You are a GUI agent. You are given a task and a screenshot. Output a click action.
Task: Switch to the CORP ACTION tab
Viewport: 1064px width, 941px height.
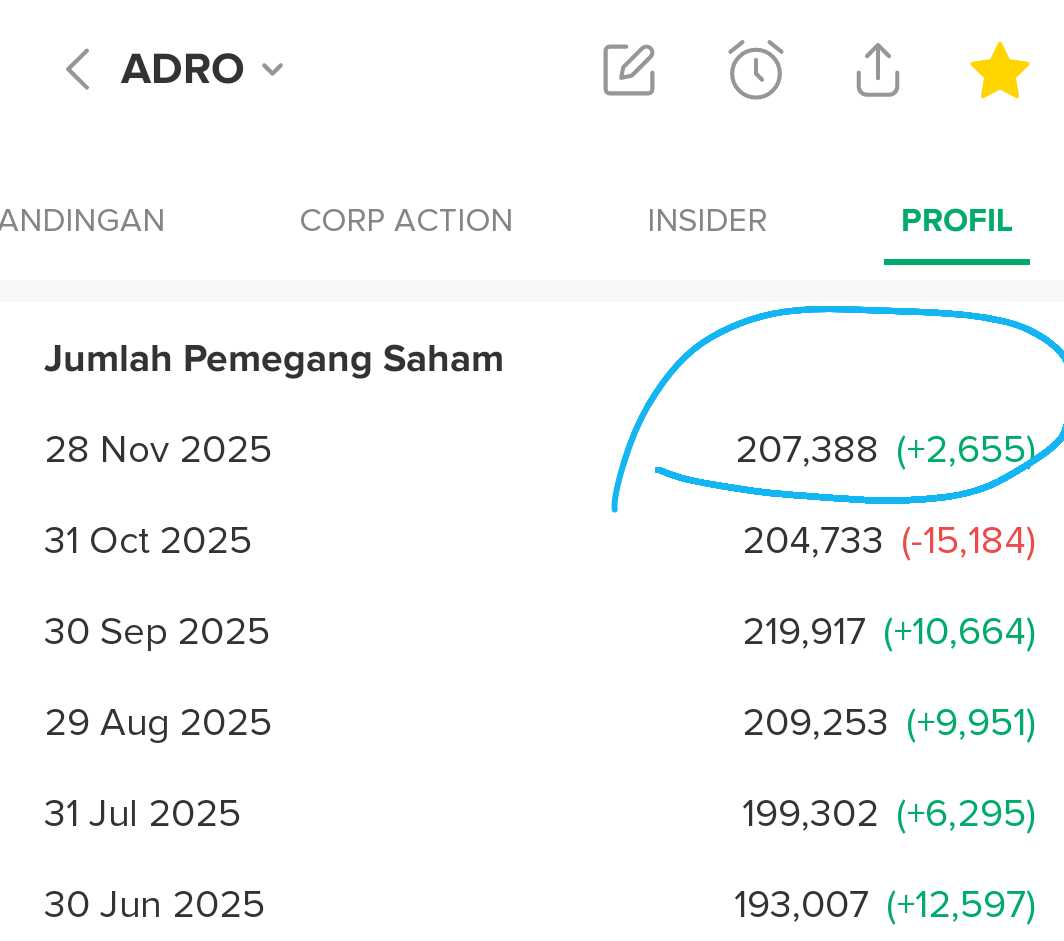[406, 220]
